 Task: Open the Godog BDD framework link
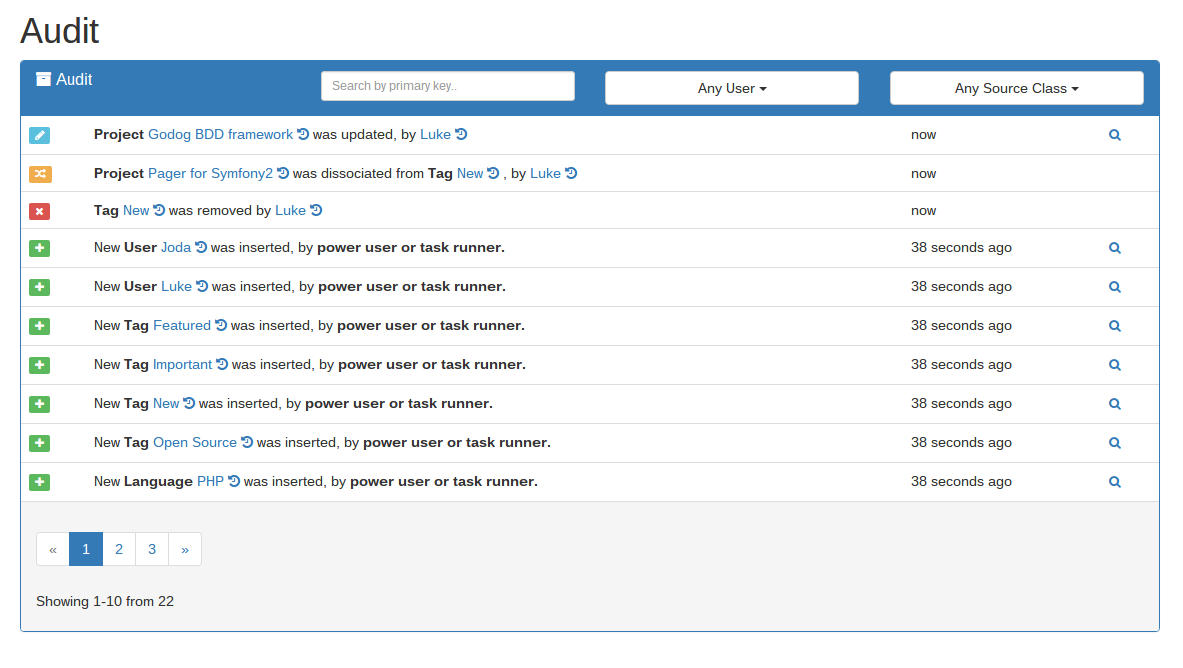tap(220, 134)
